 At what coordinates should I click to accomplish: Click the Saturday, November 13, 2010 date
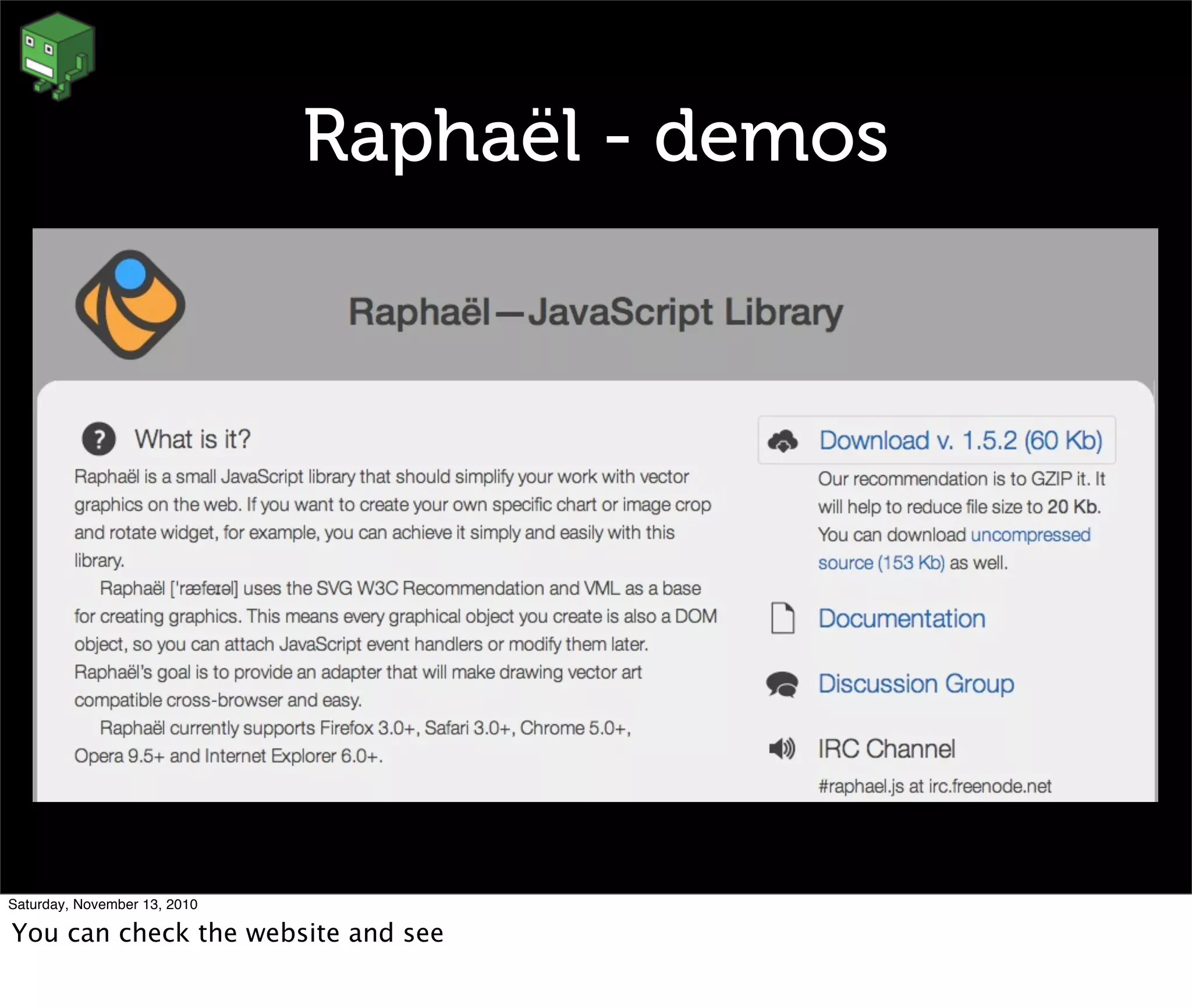103,904
